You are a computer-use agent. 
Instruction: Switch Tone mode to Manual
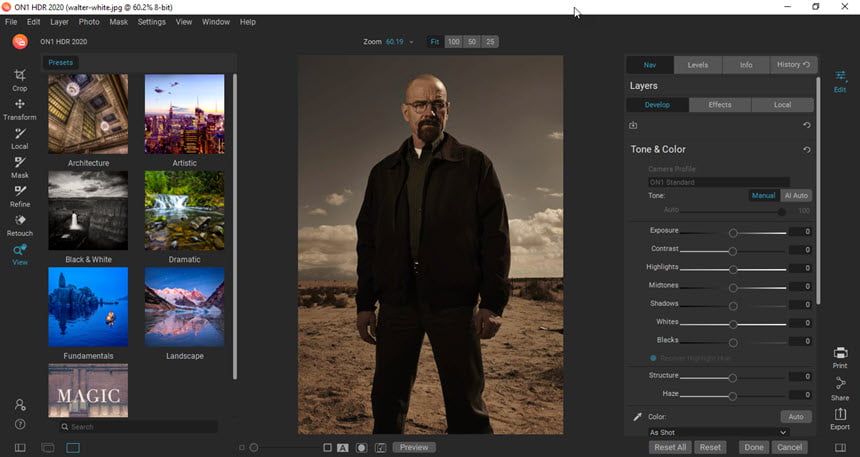(763, 195)
